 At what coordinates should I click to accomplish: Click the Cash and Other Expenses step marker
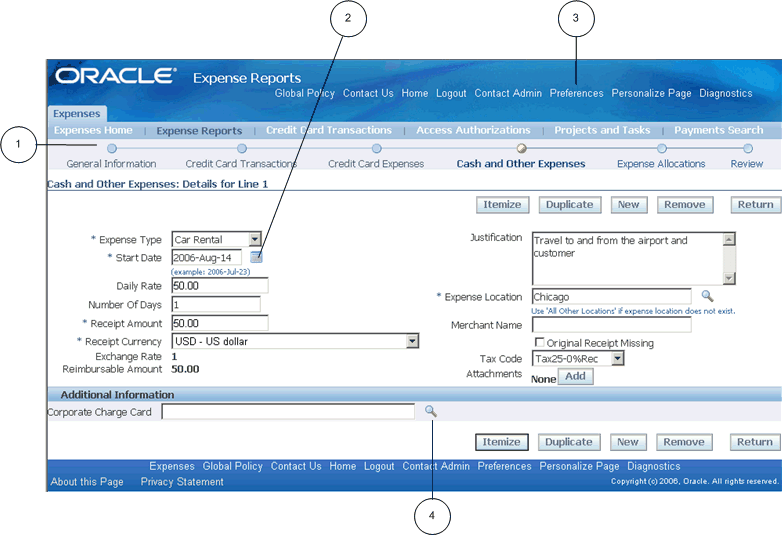pyautogui.click(x=521, y=148)
